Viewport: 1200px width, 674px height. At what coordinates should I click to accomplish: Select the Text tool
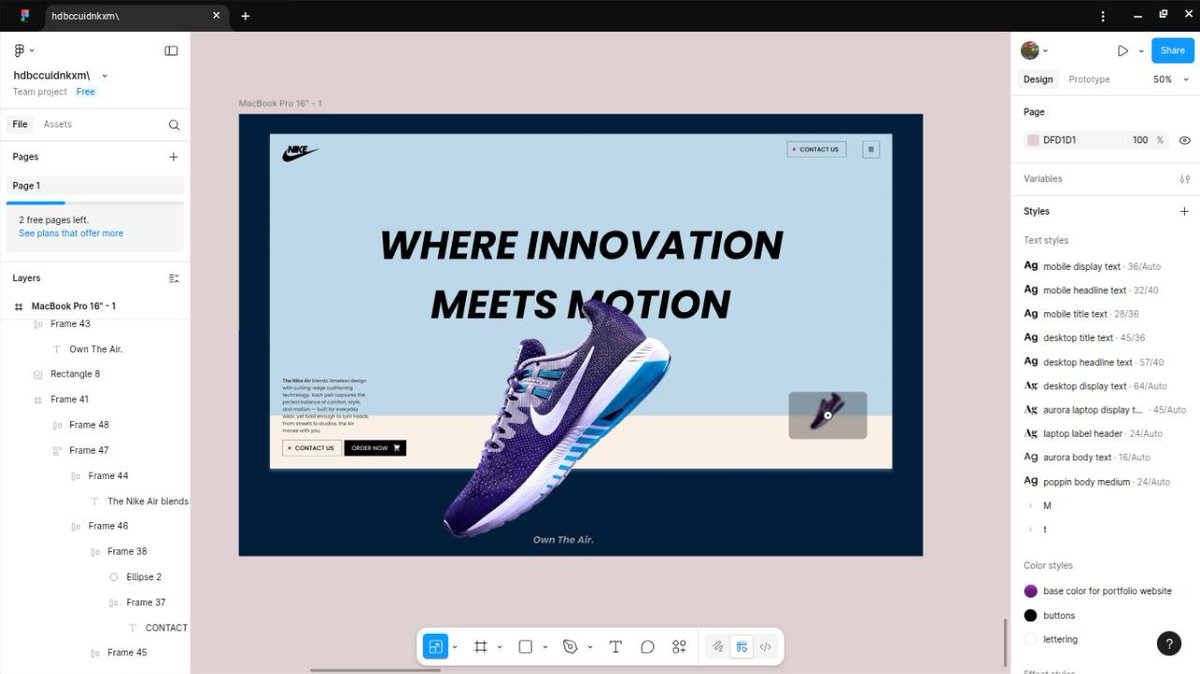point(615,646)
